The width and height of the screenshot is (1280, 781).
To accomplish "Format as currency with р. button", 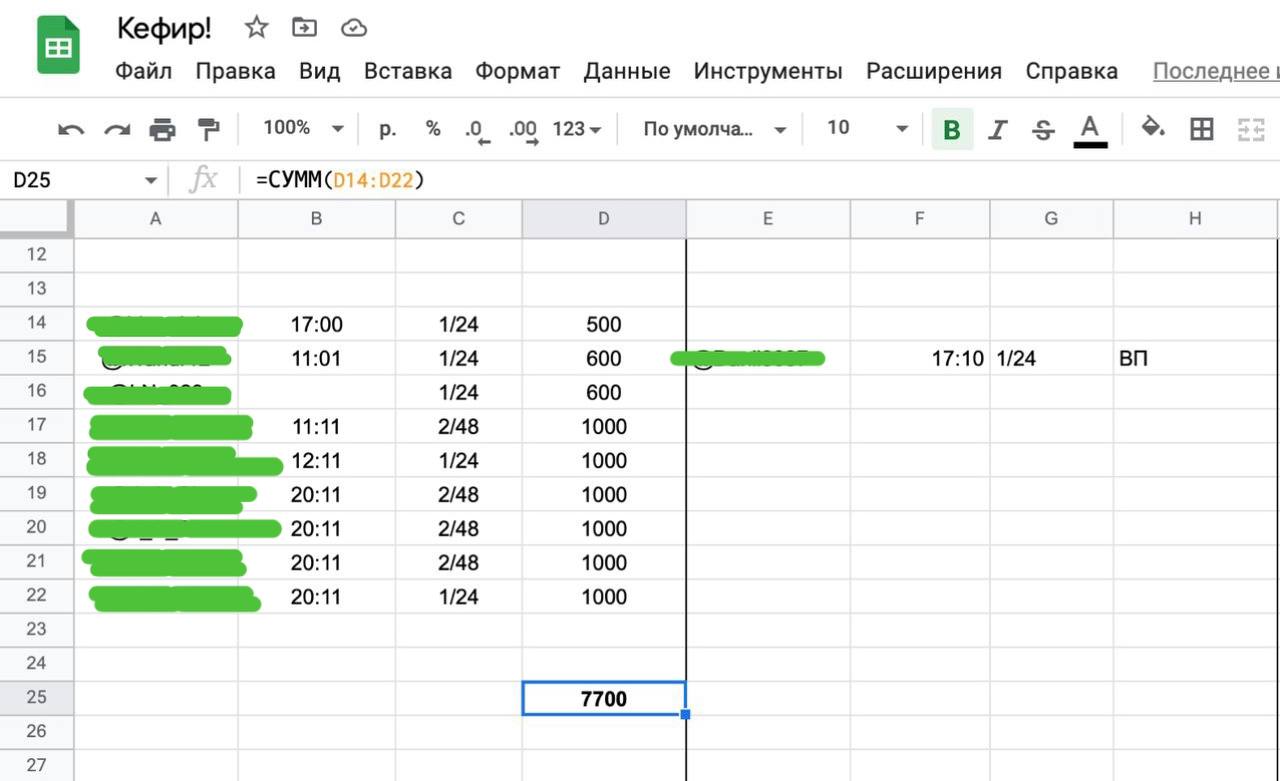I will [388, 129].
